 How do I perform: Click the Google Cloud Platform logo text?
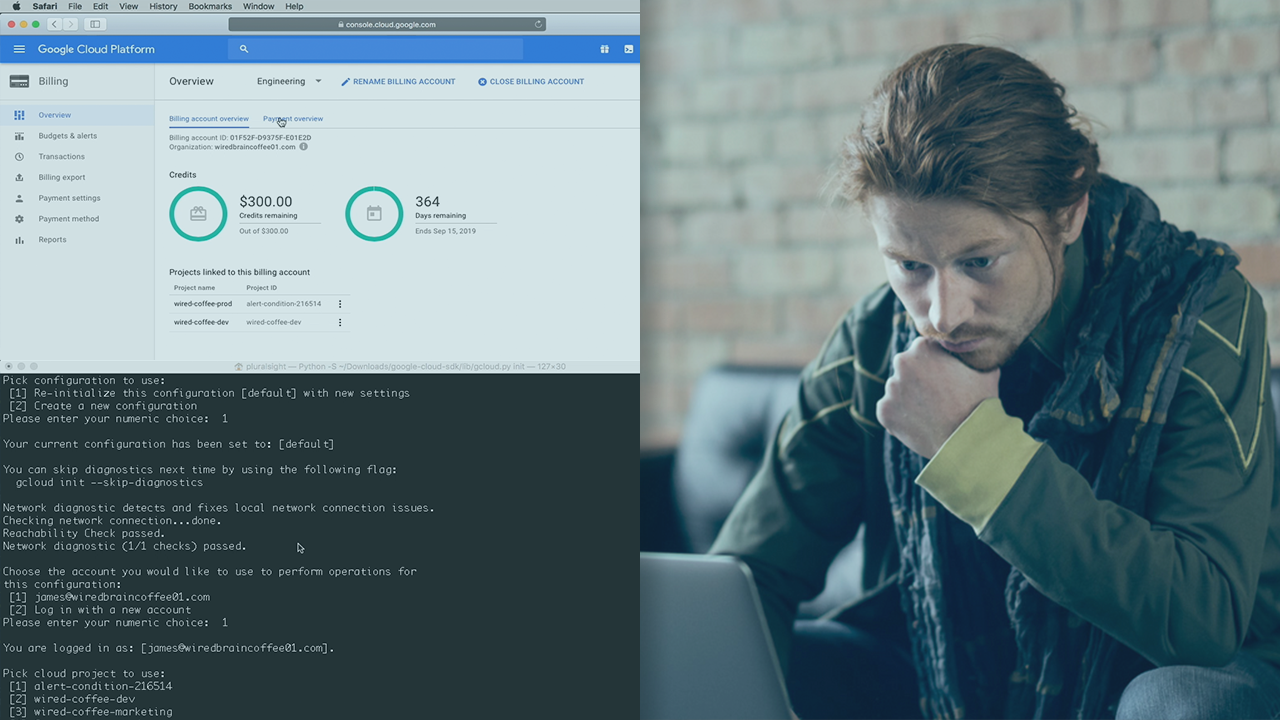[96, 49]
